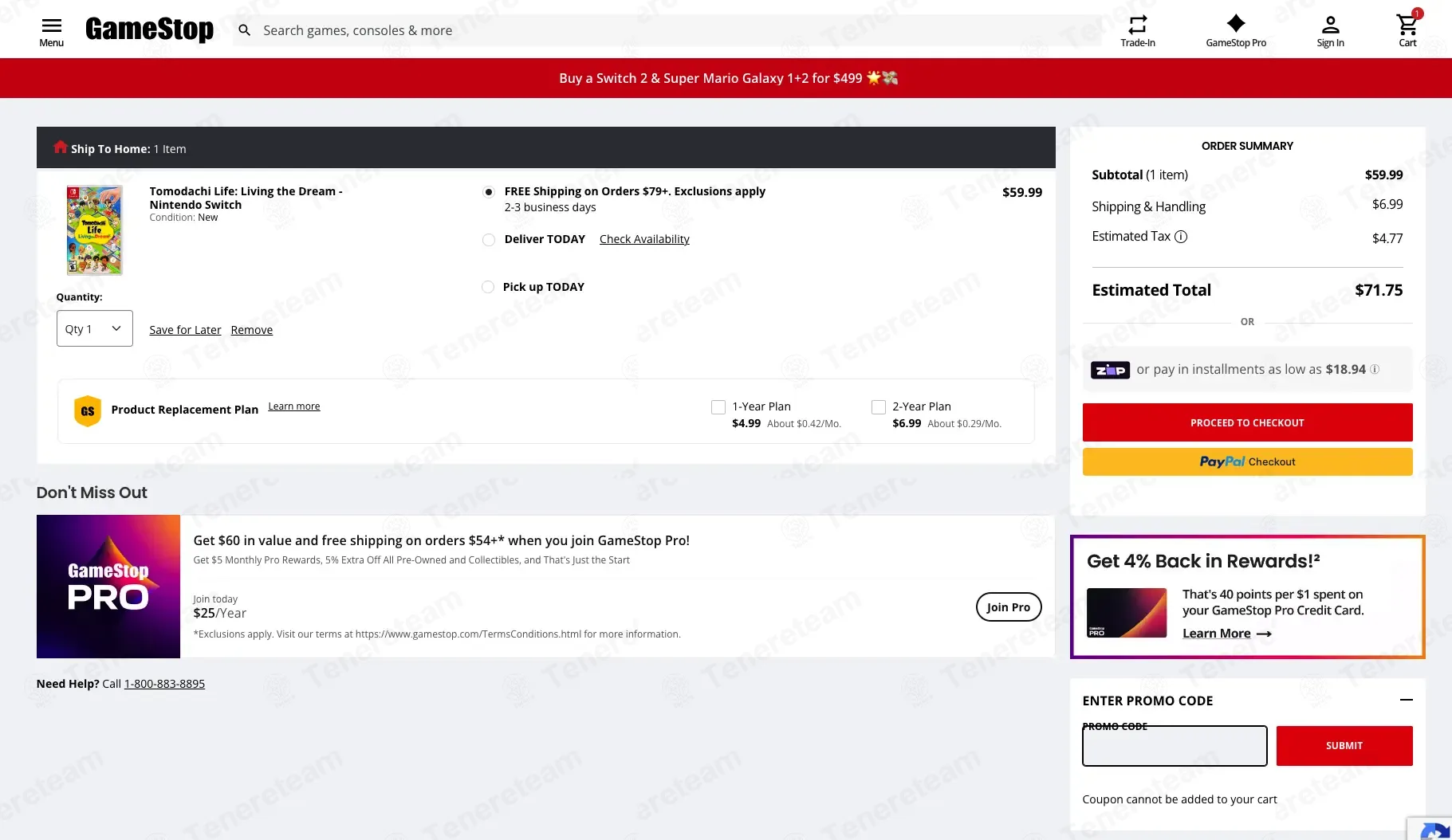The height and width of the screenshot is (840, 1452).
Task: Click the search magnifier icon
Action: coord(245,30)
